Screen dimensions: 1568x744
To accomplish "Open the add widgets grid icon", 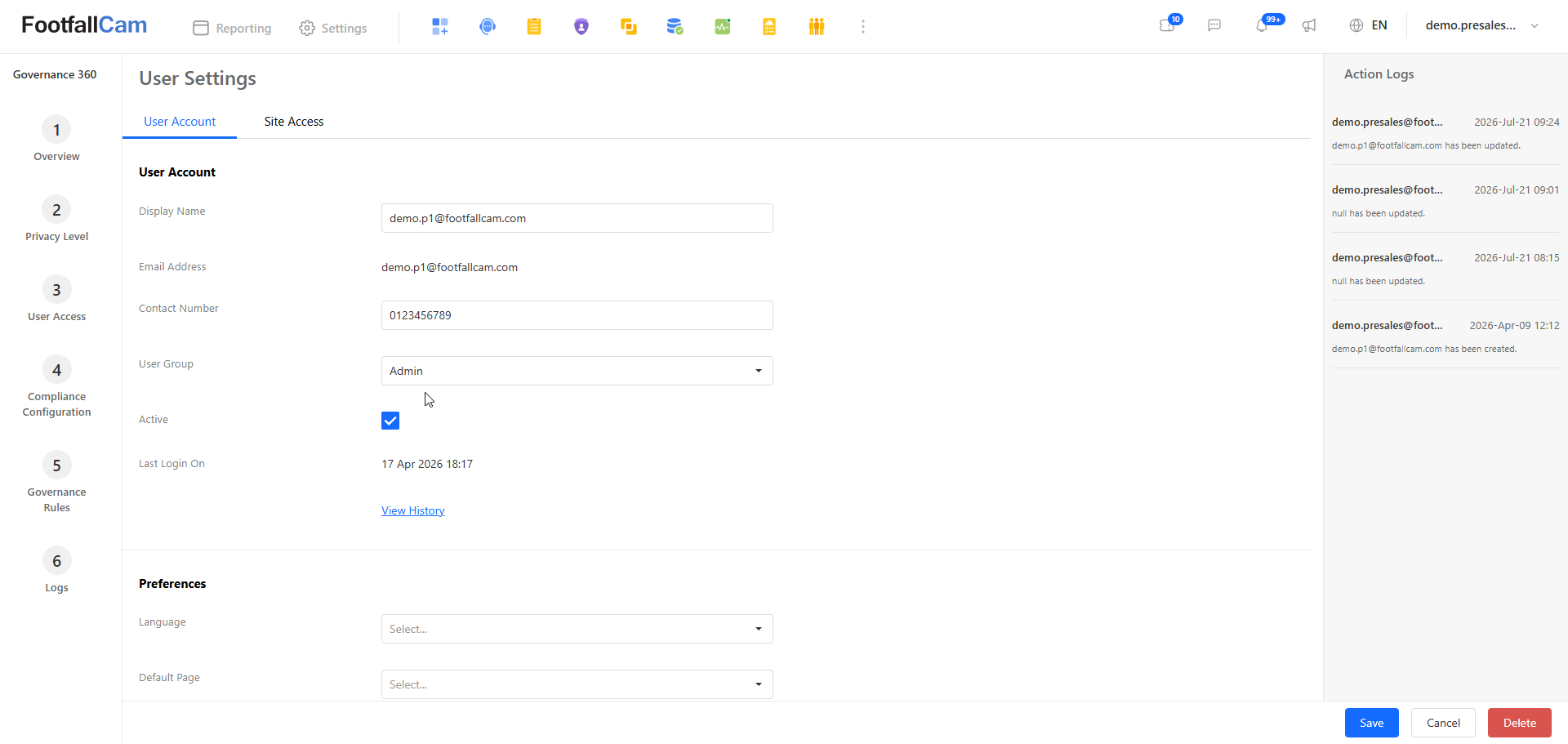I will (440, 27).
